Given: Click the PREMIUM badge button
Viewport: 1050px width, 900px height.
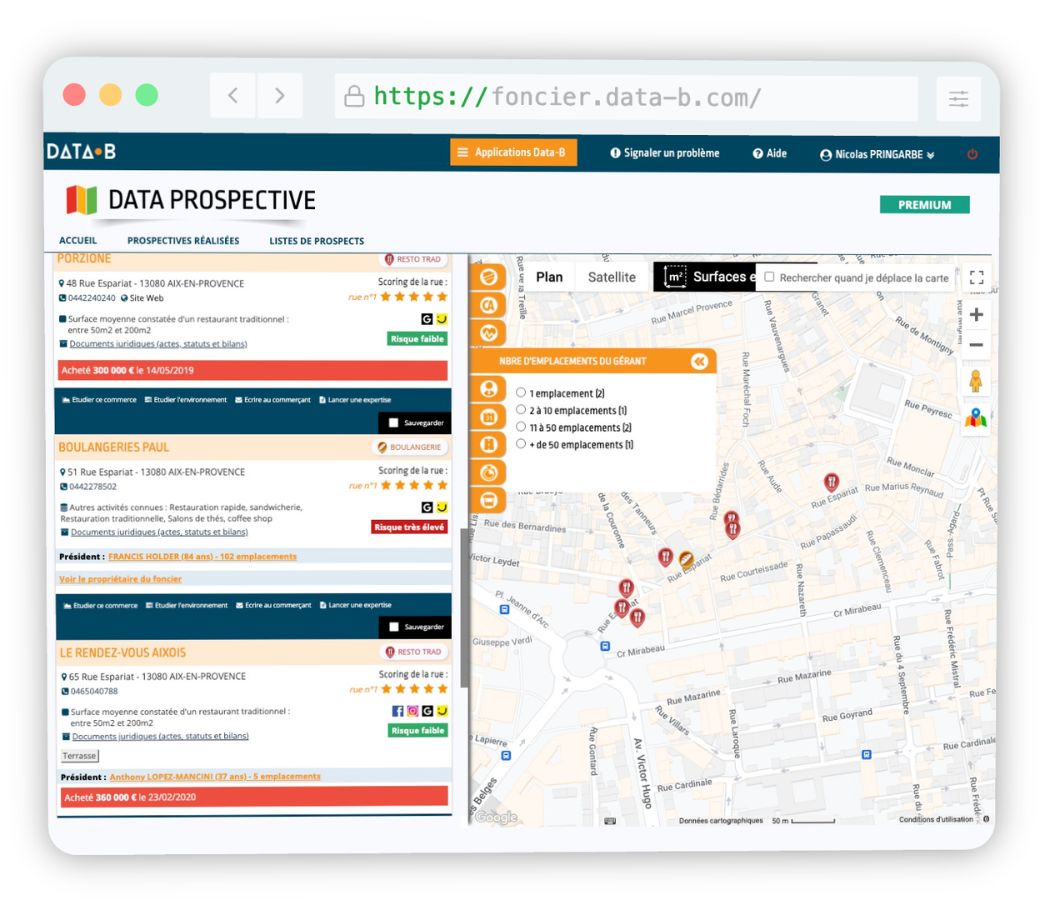Looking at the screenshot, I should [924, 205].
